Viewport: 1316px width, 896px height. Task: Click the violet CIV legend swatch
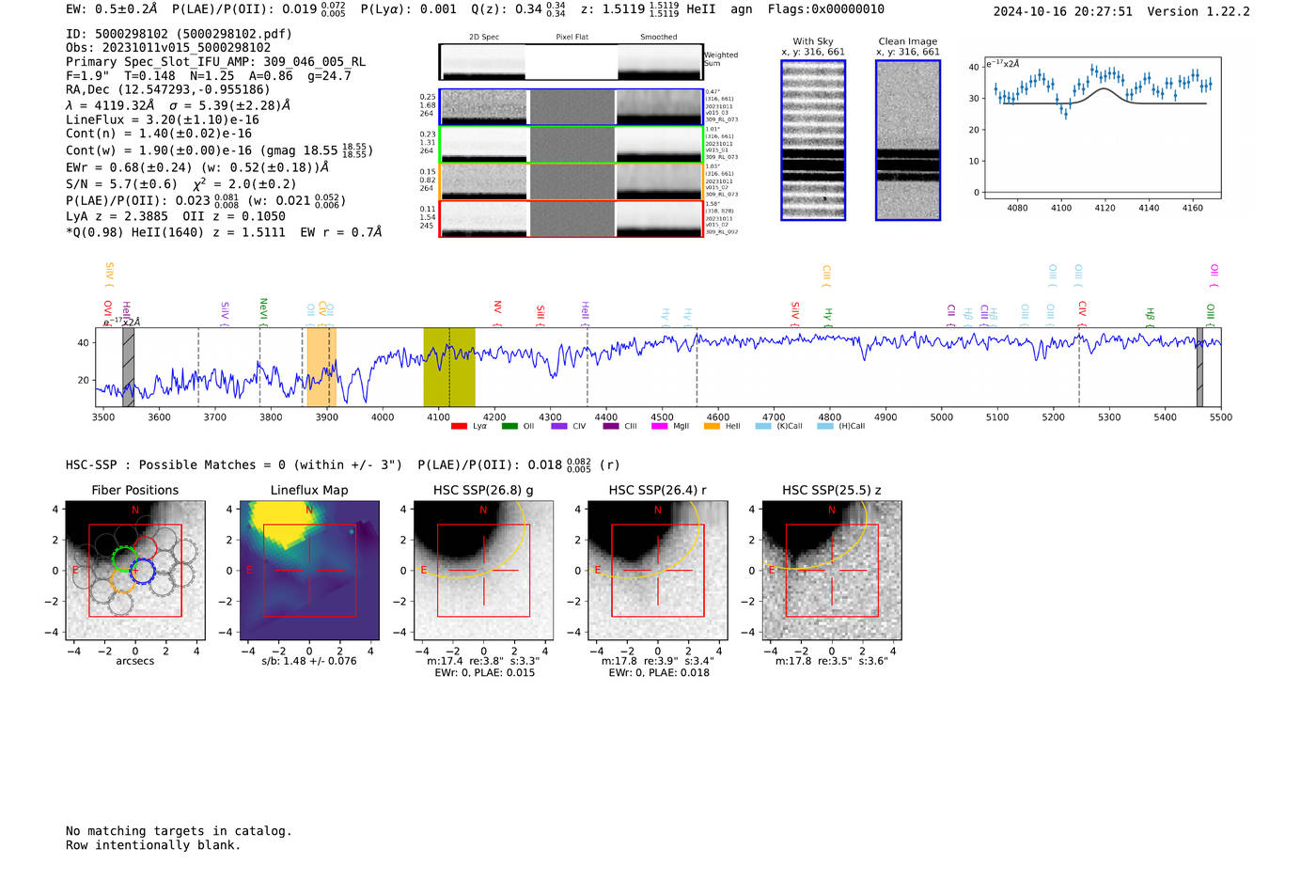pyautogui.click(x=559, y=426)
